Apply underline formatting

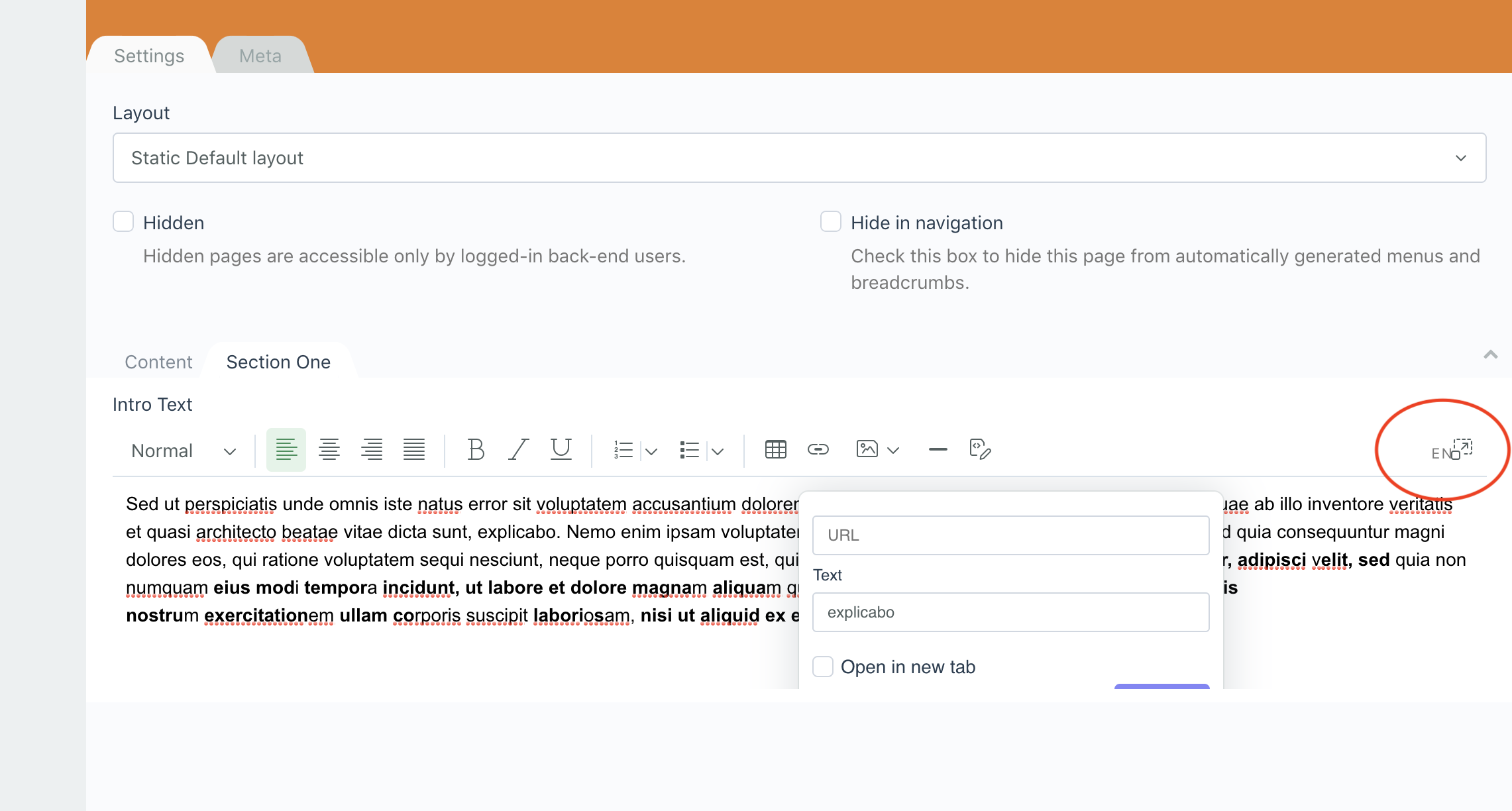(561, 449)
